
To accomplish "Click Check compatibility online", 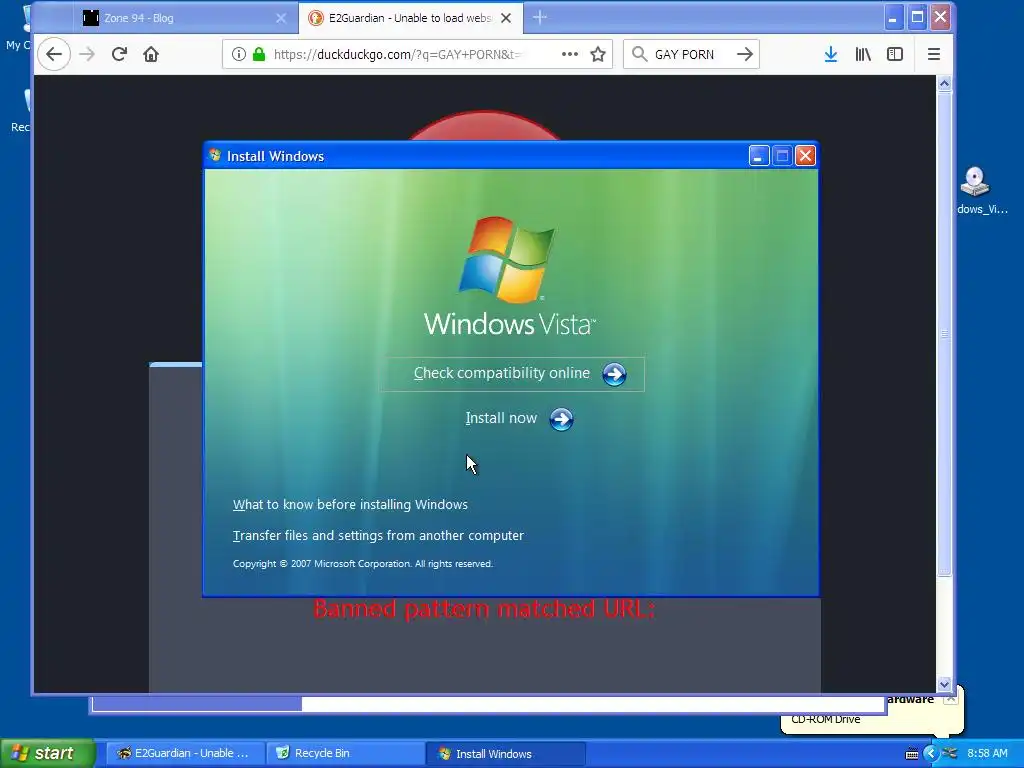I will (513, 374).
